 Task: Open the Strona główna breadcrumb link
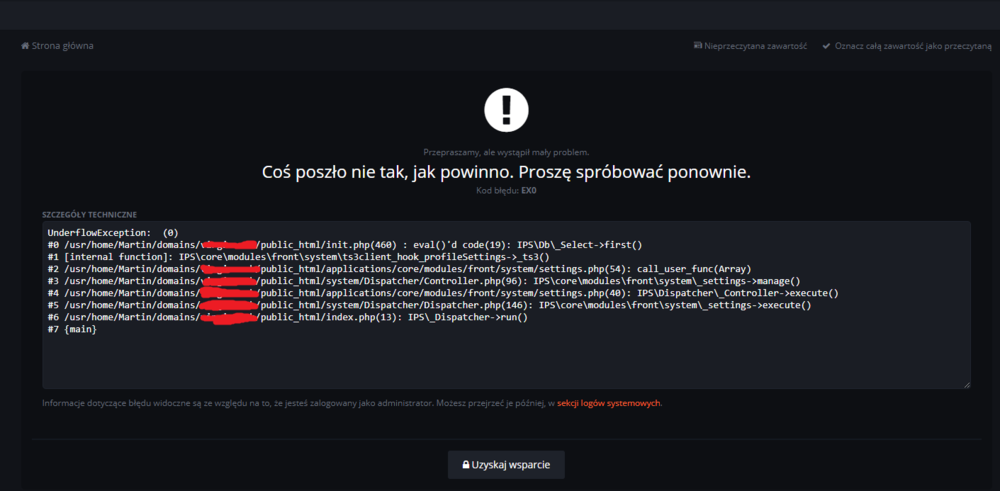tap(62, 46)
